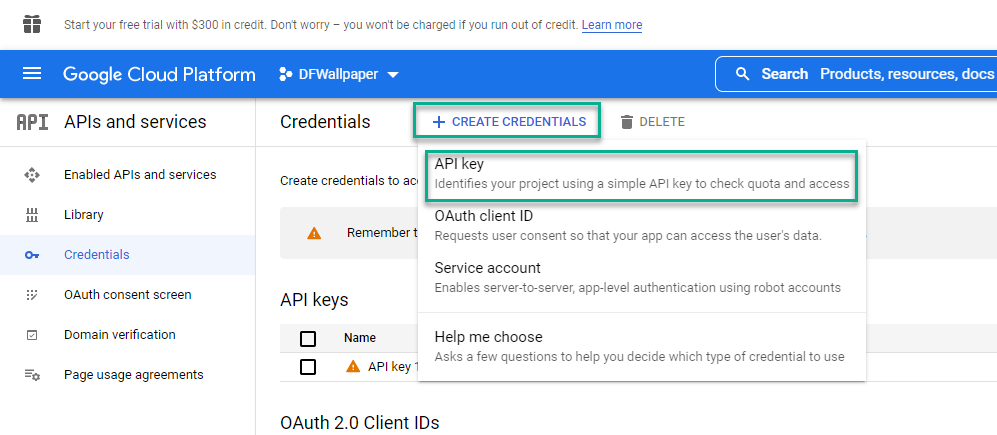This screenshot has height=435, width=997.
Task: Click the Credentials key icon
Action: coord(32,255)
